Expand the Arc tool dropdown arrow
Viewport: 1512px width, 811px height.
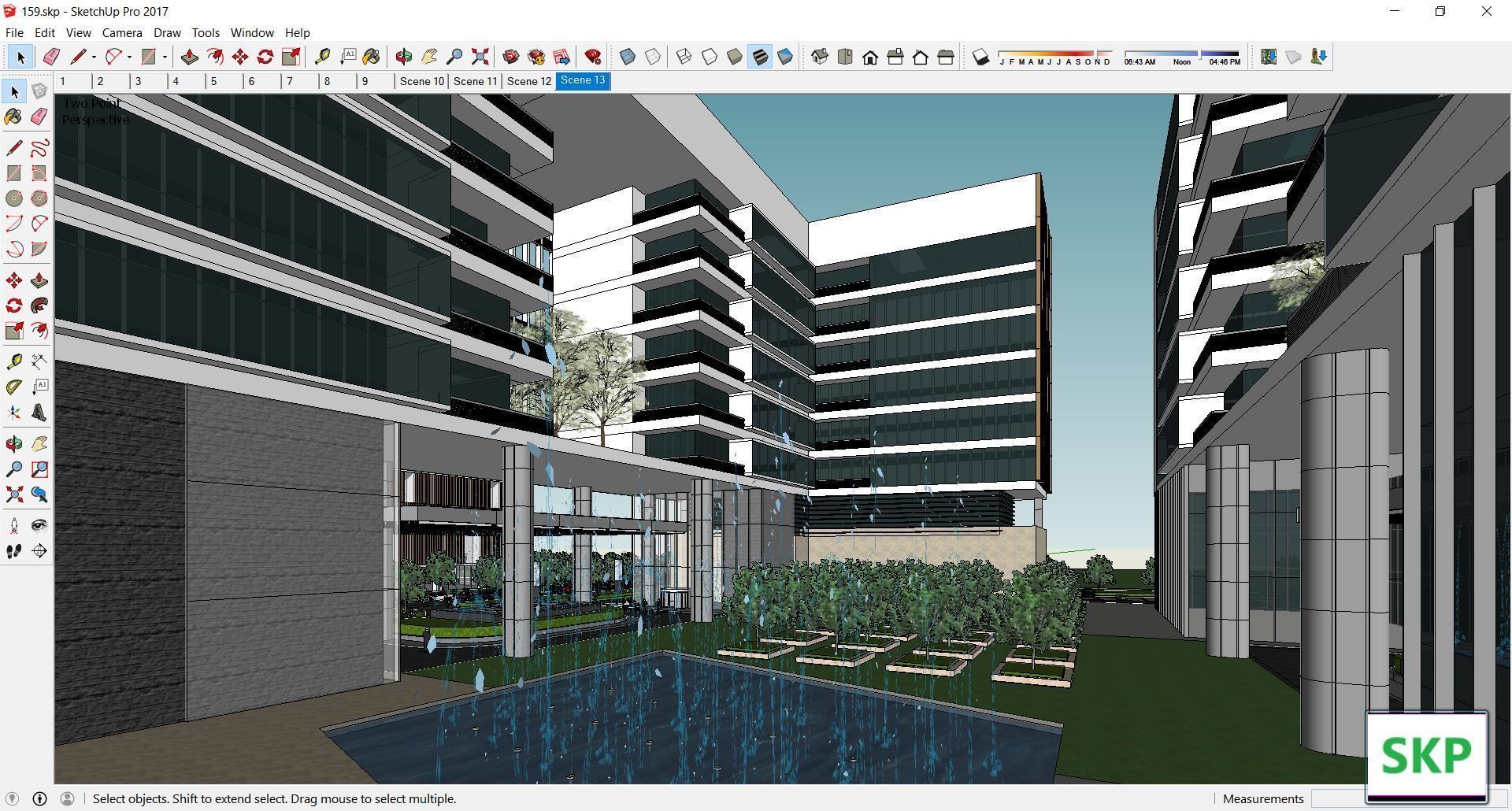(x=128, y=57)
